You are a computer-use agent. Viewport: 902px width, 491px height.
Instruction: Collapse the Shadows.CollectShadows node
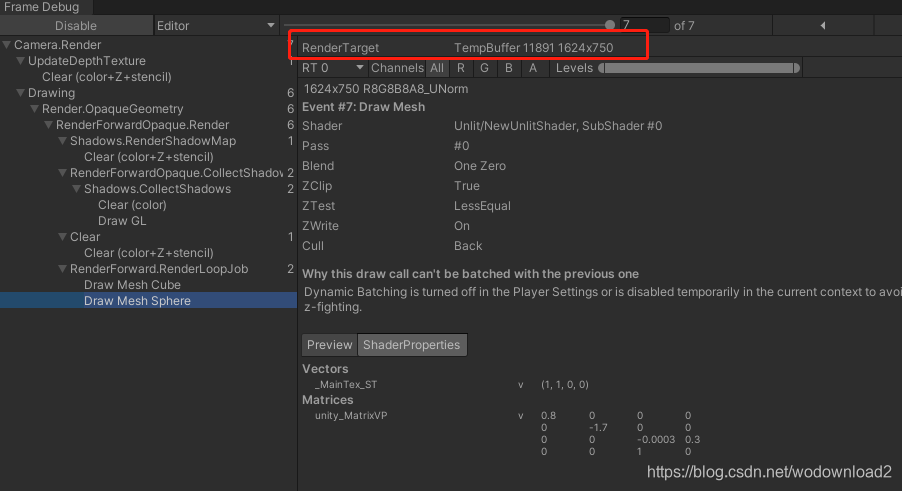pyautogui.click(x=77, y=189)
